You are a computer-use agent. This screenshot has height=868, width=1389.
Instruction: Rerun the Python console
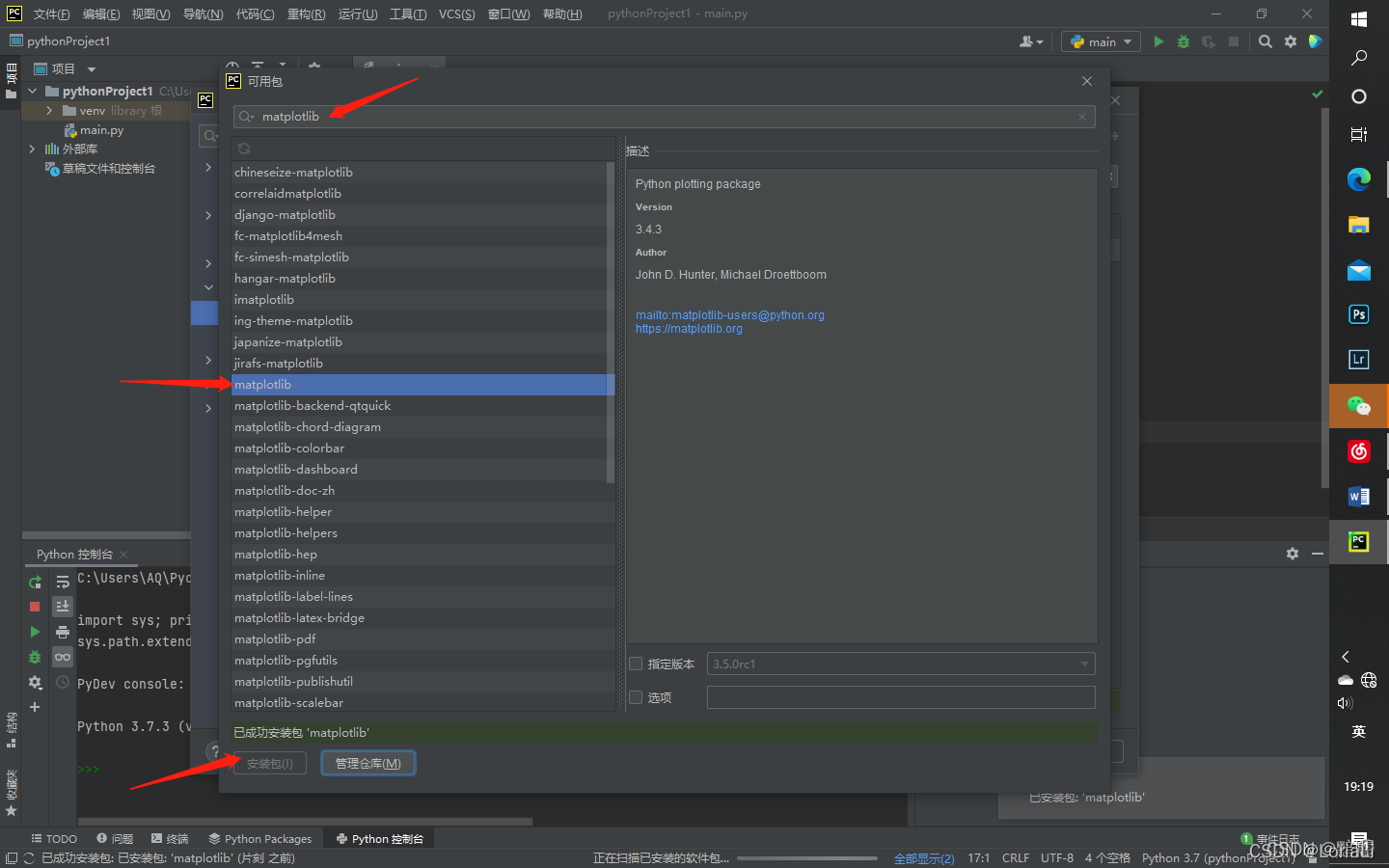point(35,582)
